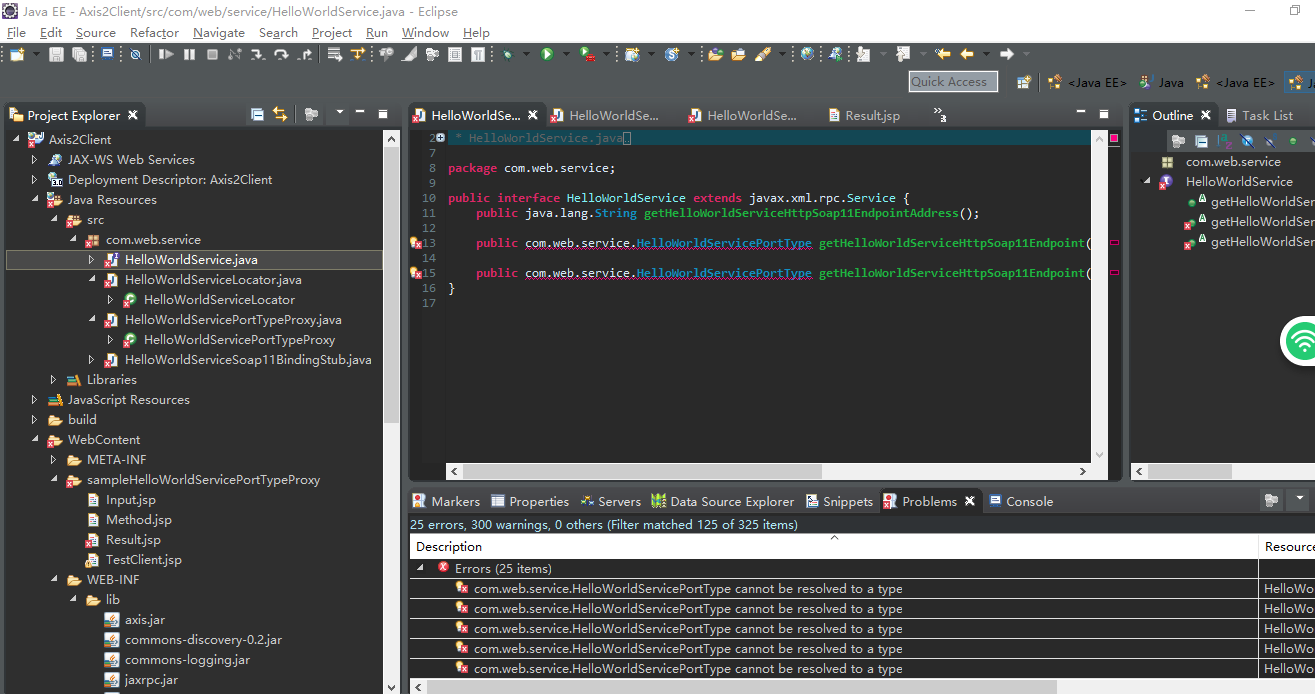Open the Task List view
The image size is (1315, 694).
coord(1259,115)
